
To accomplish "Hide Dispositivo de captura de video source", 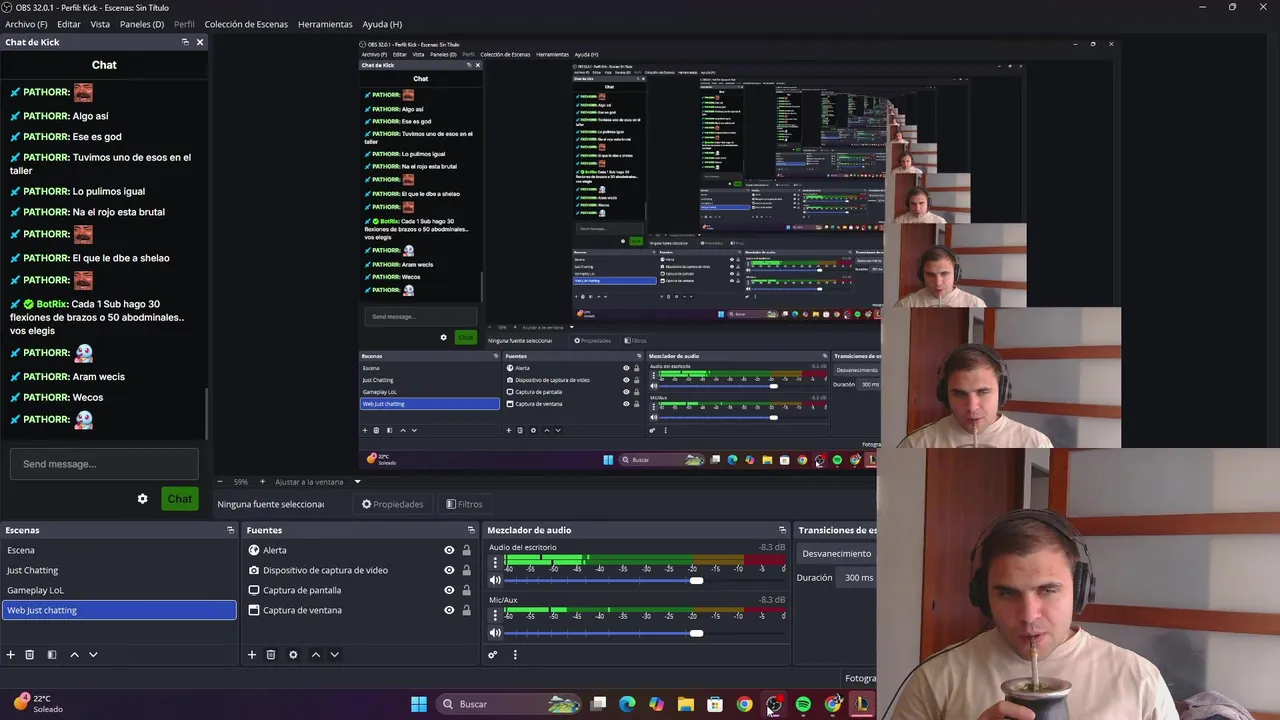I will click(x=449, y=570).
